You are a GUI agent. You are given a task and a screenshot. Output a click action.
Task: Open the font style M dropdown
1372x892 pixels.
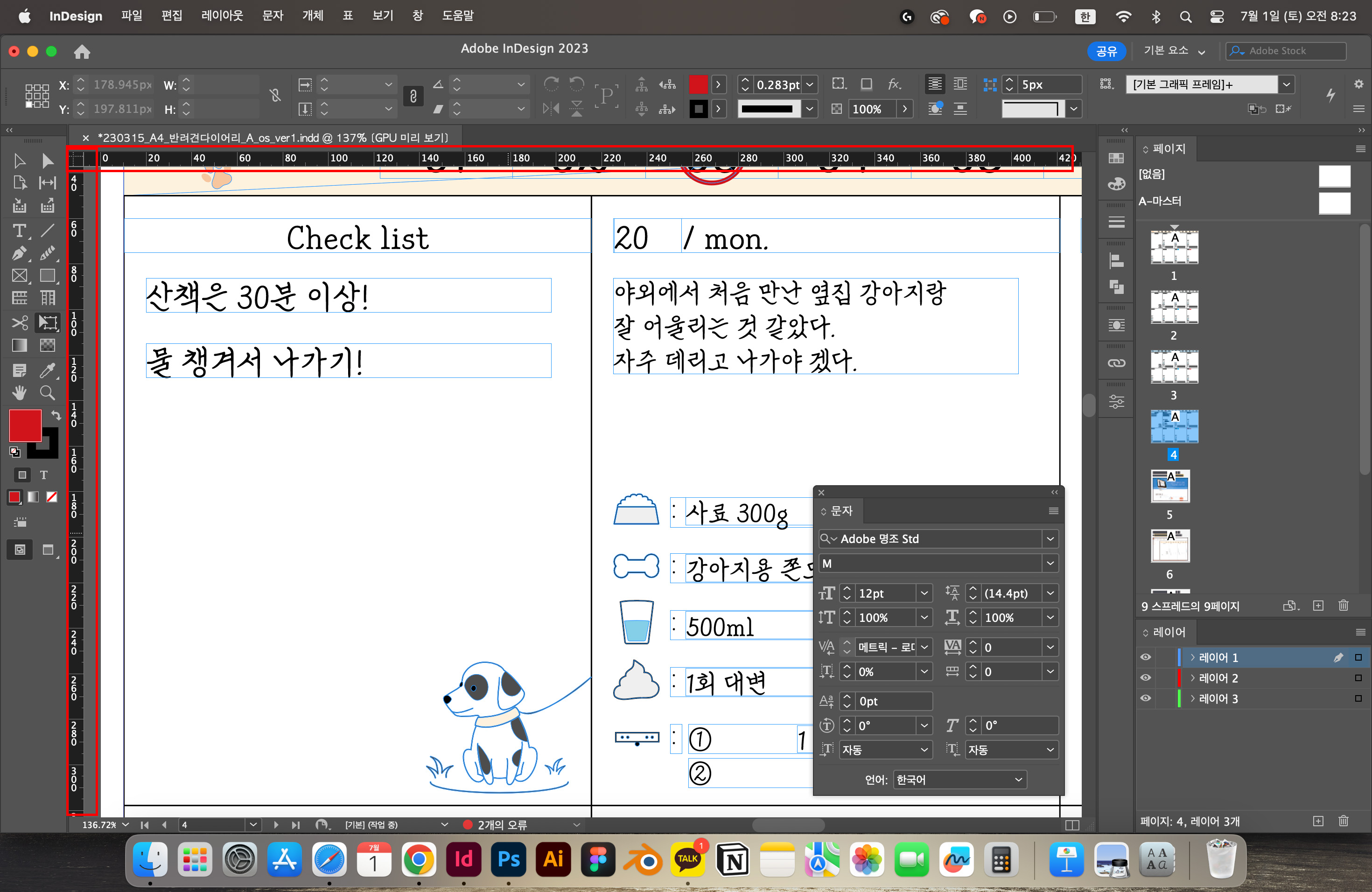1050,564
